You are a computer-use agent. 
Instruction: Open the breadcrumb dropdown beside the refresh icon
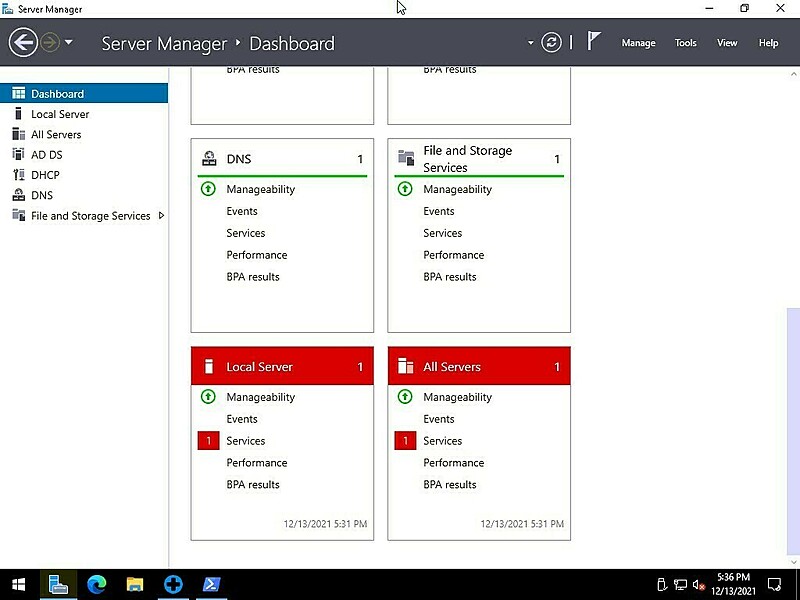[x=531, y=43]
